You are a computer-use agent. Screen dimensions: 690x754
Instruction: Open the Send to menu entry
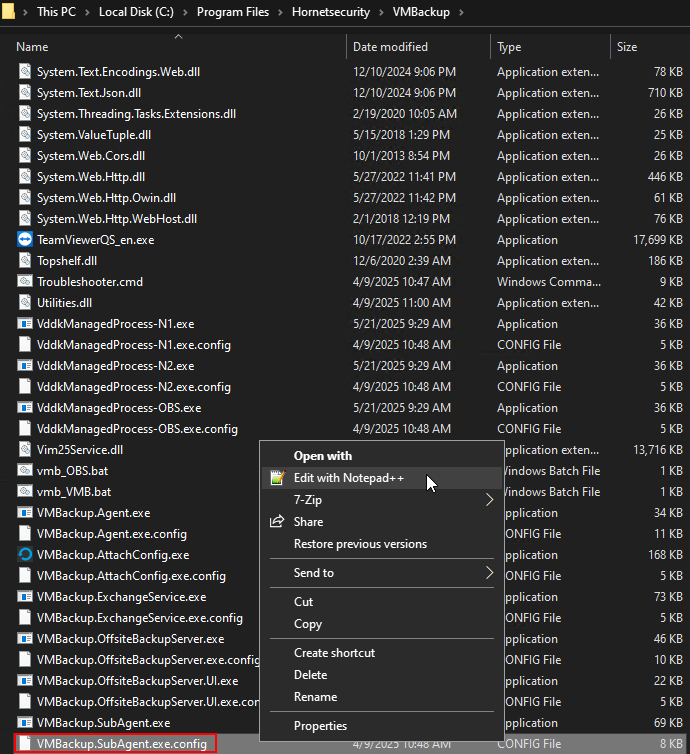tap(382, 572)
